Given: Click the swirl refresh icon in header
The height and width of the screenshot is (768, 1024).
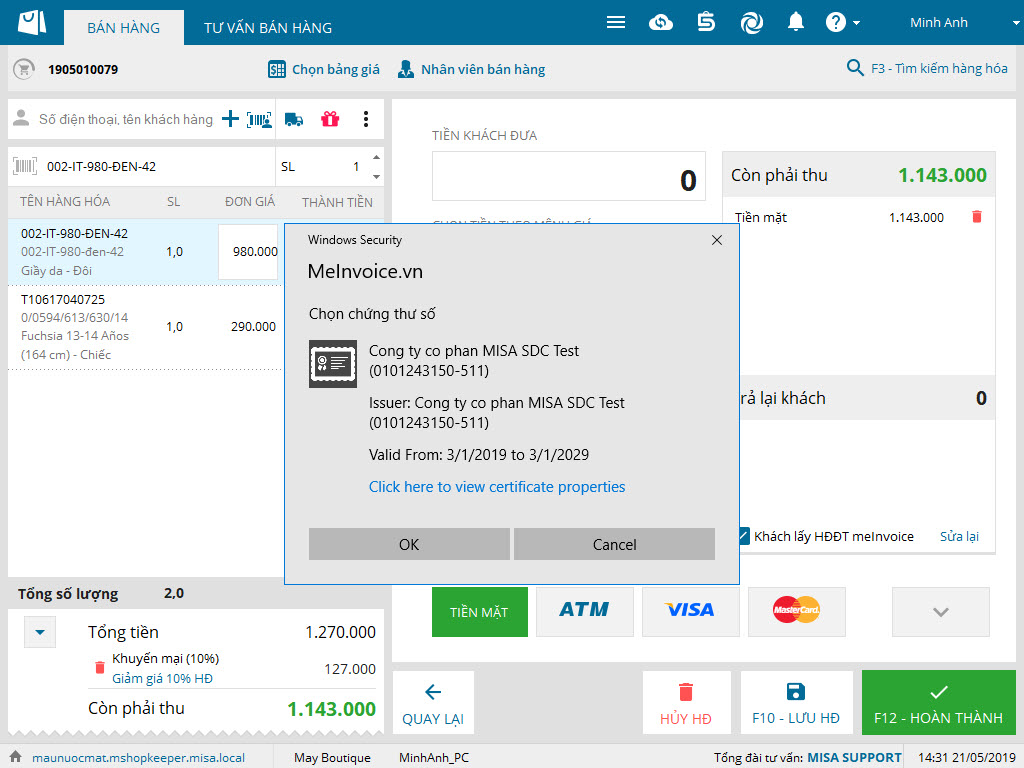Looking at the screenshot, I should pyautogui.click(x=751, y=23).
